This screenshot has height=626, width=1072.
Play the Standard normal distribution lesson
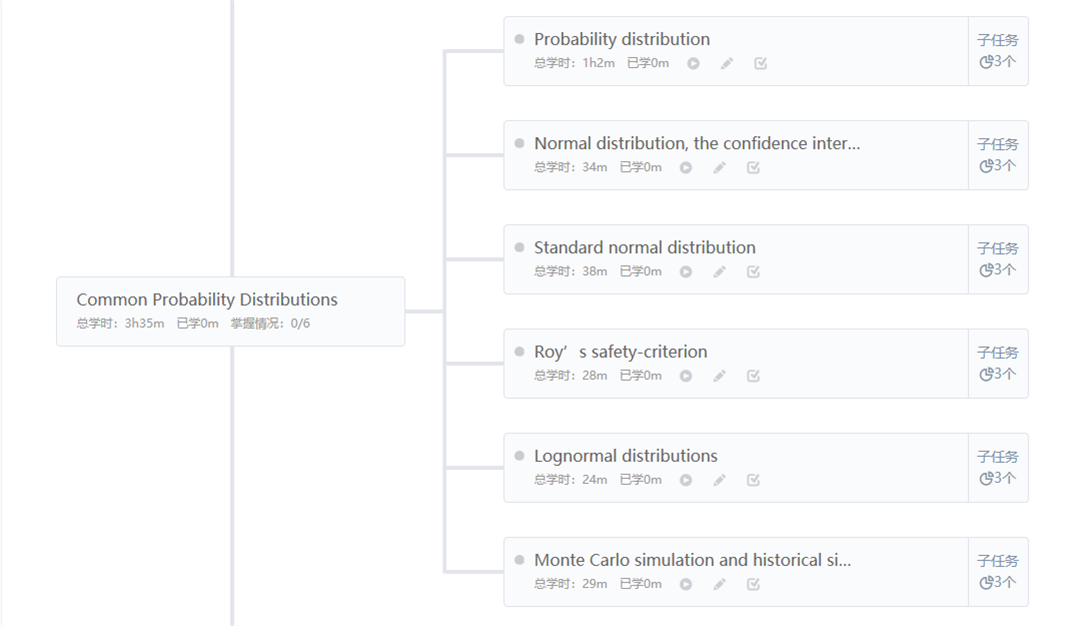(x=686, y=272)
